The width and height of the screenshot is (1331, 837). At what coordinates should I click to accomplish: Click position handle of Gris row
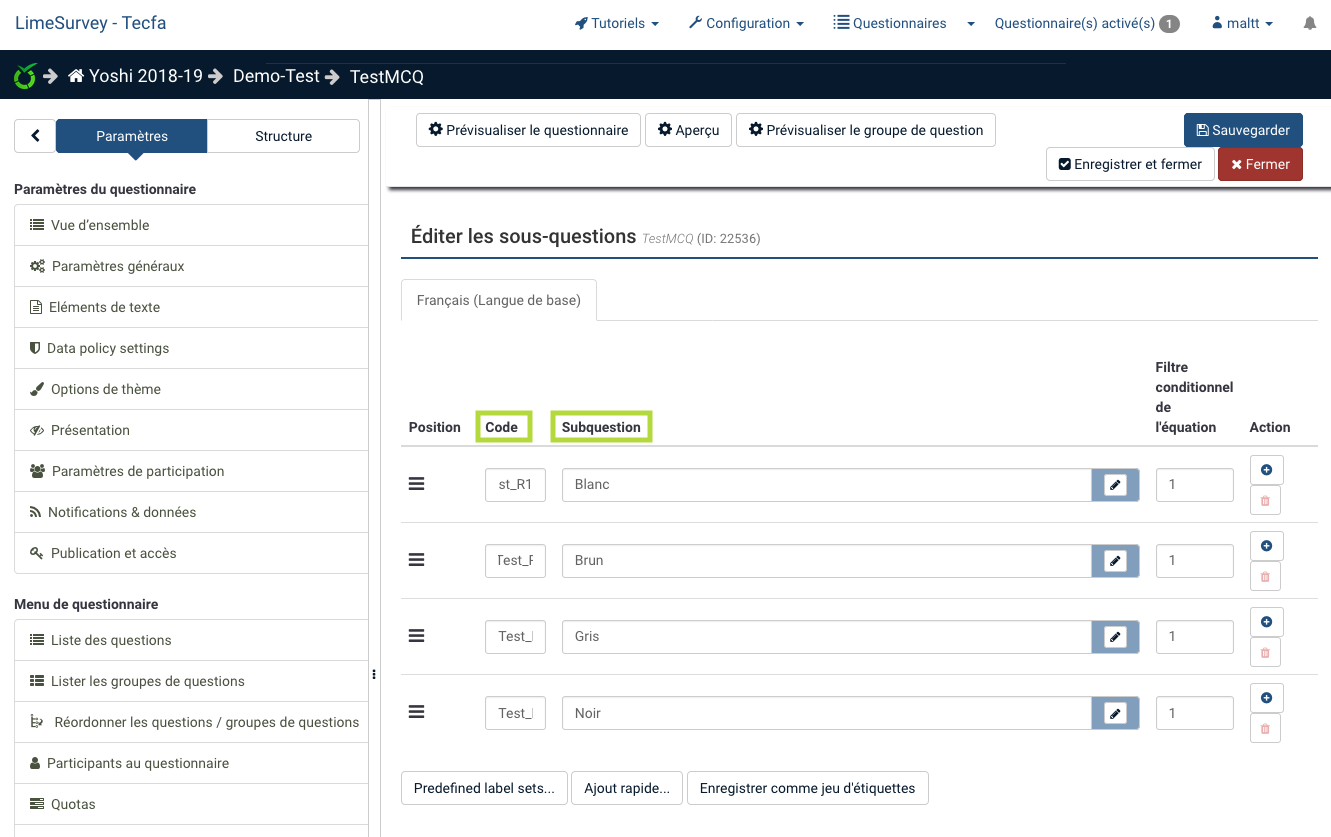(417, 636)
